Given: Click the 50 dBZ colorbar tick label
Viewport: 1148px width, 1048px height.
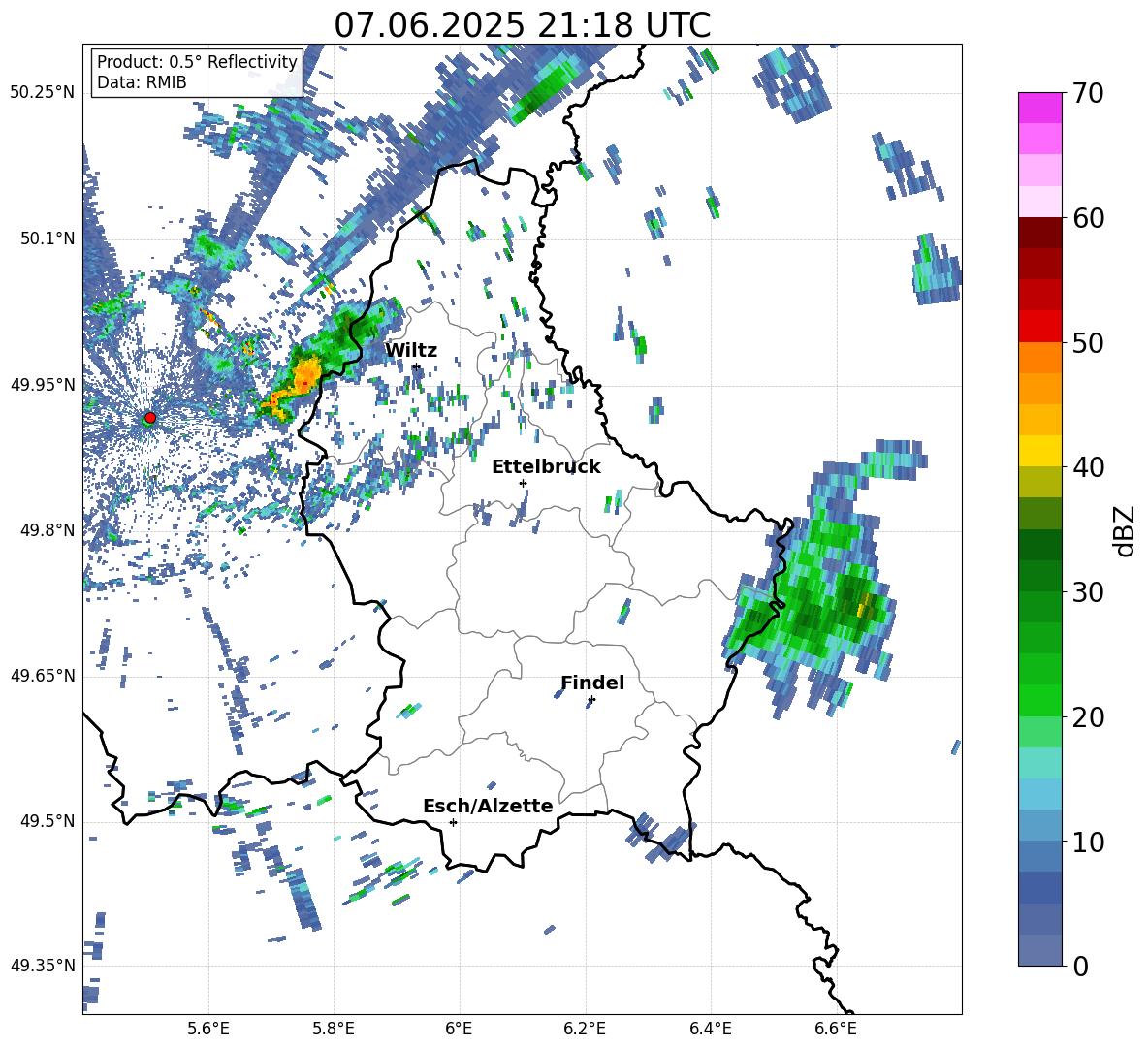Looking at the screenshot, I should tap(1089, 343).
